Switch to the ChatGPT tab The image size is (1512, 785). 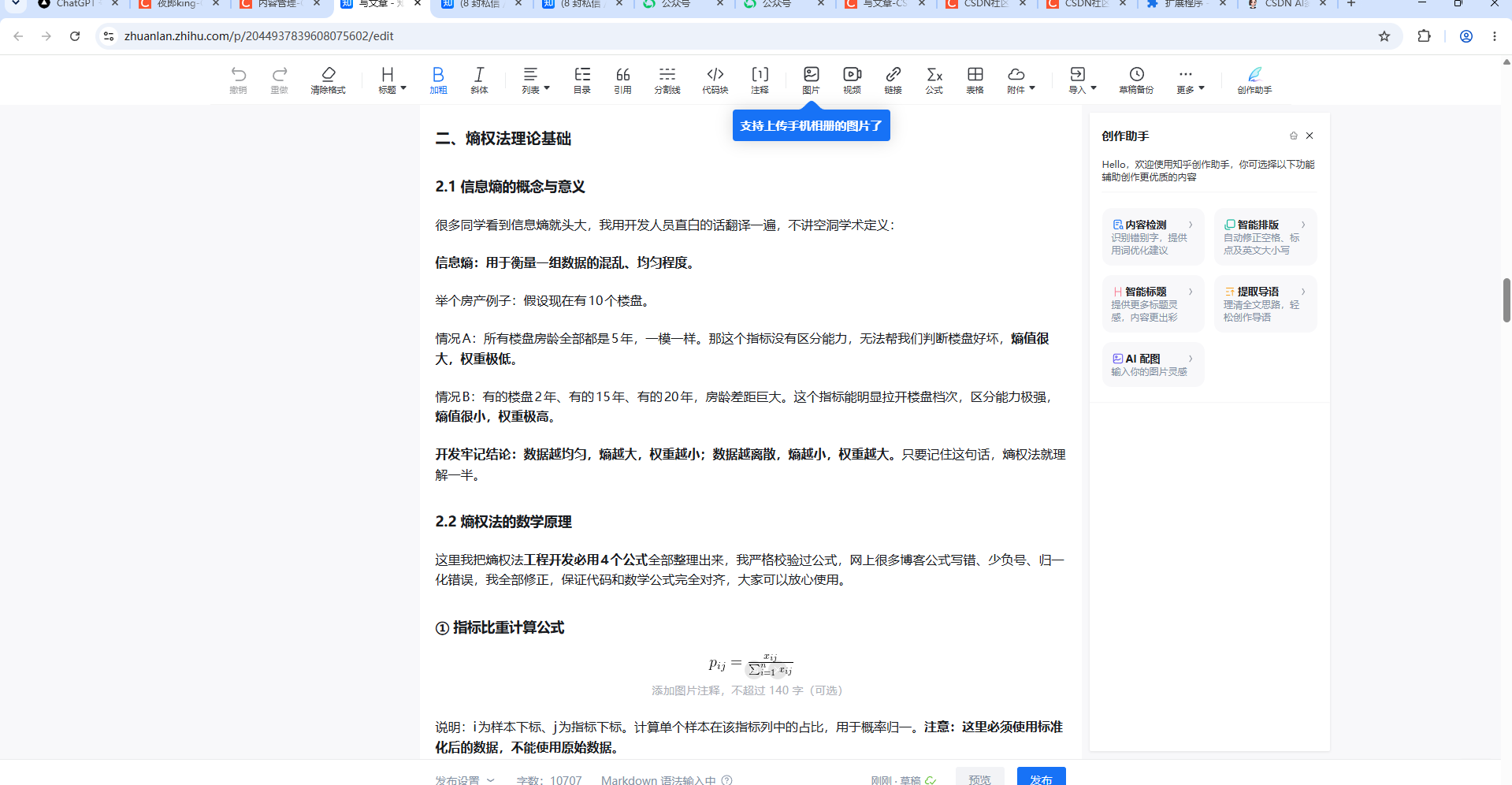[x=75, y=4]
